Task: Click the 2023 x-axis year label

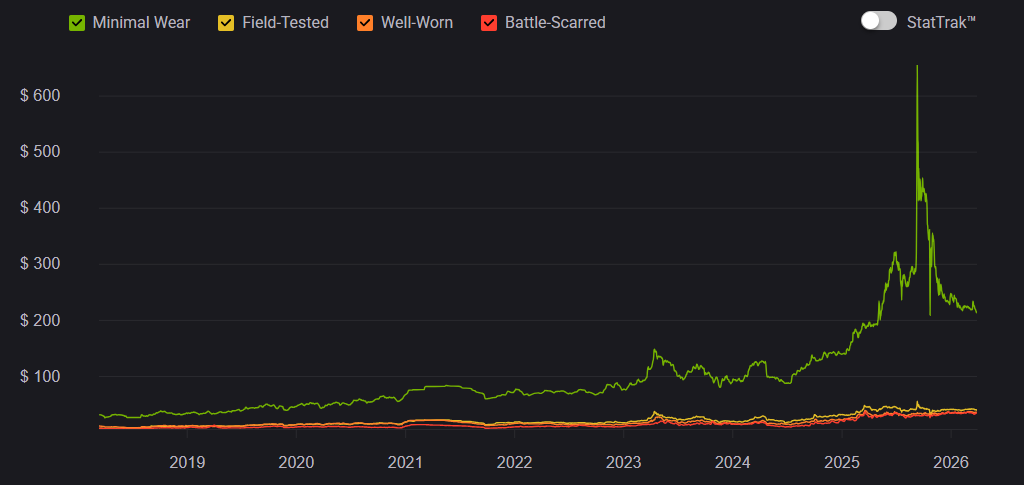Action: click(623, 462)
